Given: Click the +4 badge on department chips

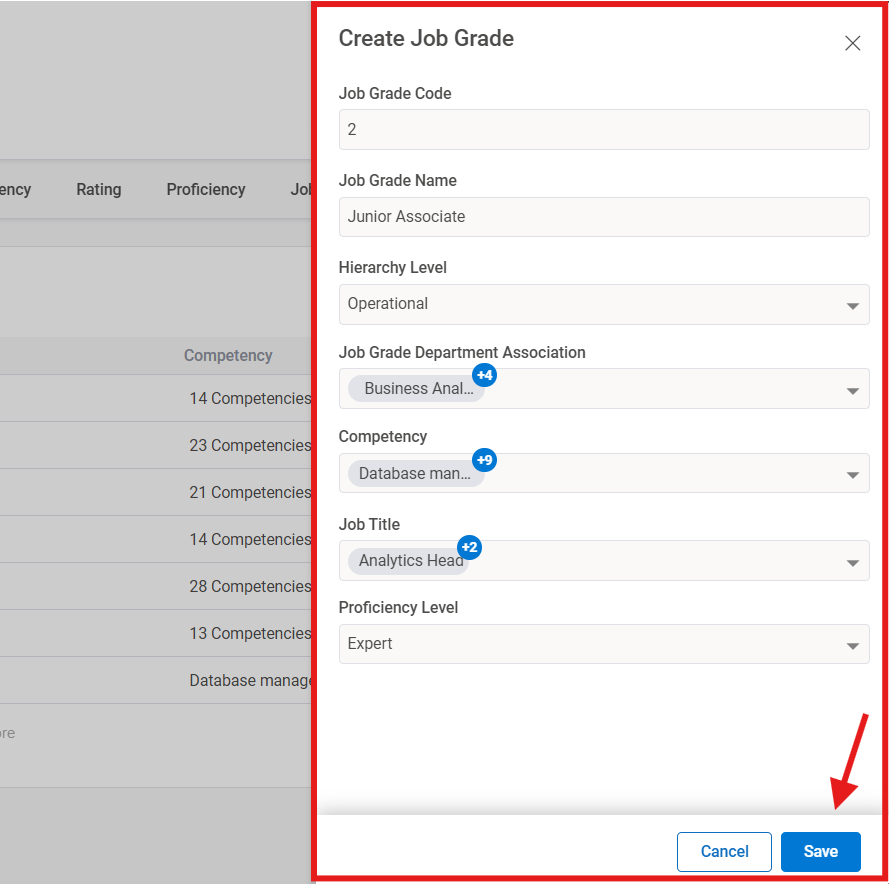Looking at the screenshot, I should point(484,375).
